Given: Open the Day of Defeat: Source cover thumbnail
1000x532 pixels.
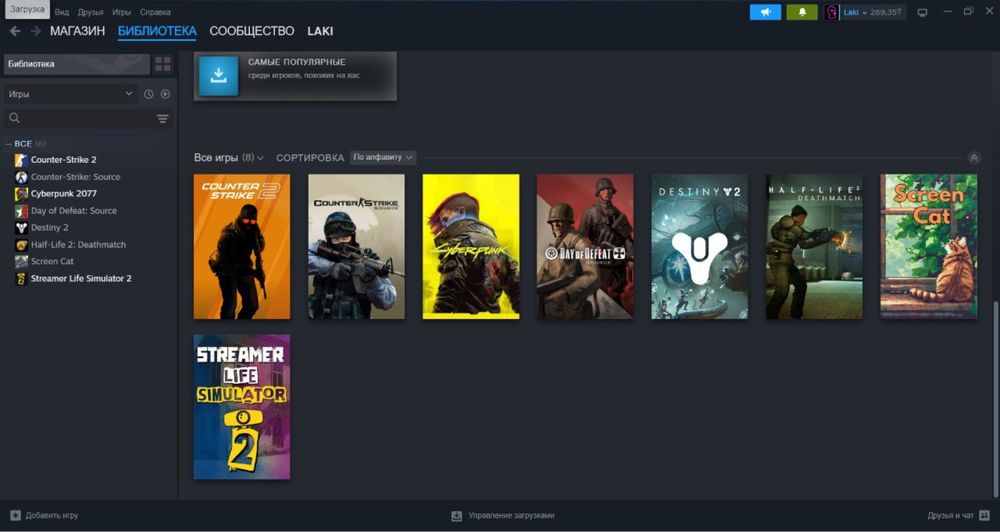Looking at the screenshot, I should (x=585, y=246).
